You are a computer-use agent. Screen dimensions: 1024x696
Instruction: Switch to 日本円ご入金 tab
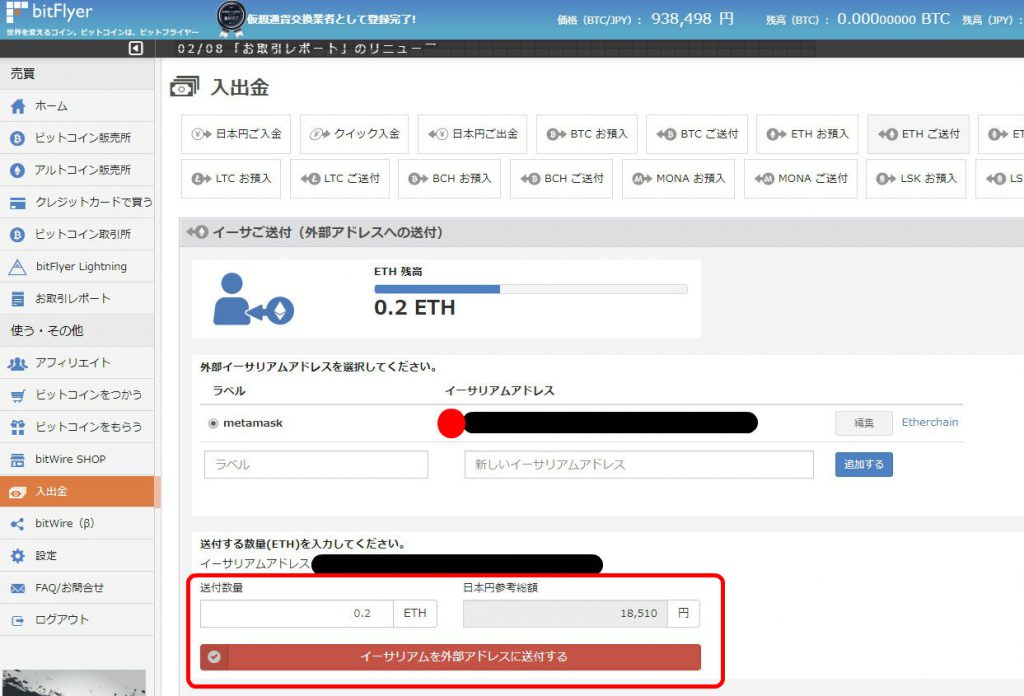click(237, 134)
